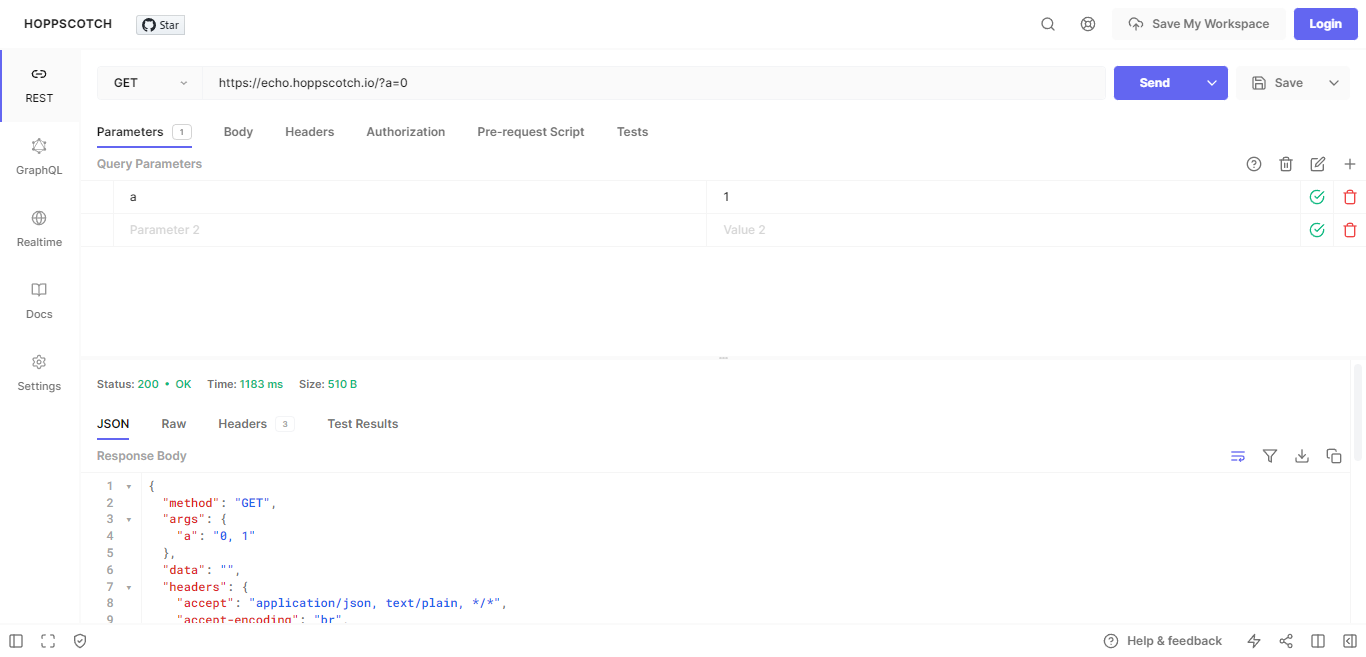
Task: Click the HOPPSCOTCH logo text
Action: (x=68, y=24)
